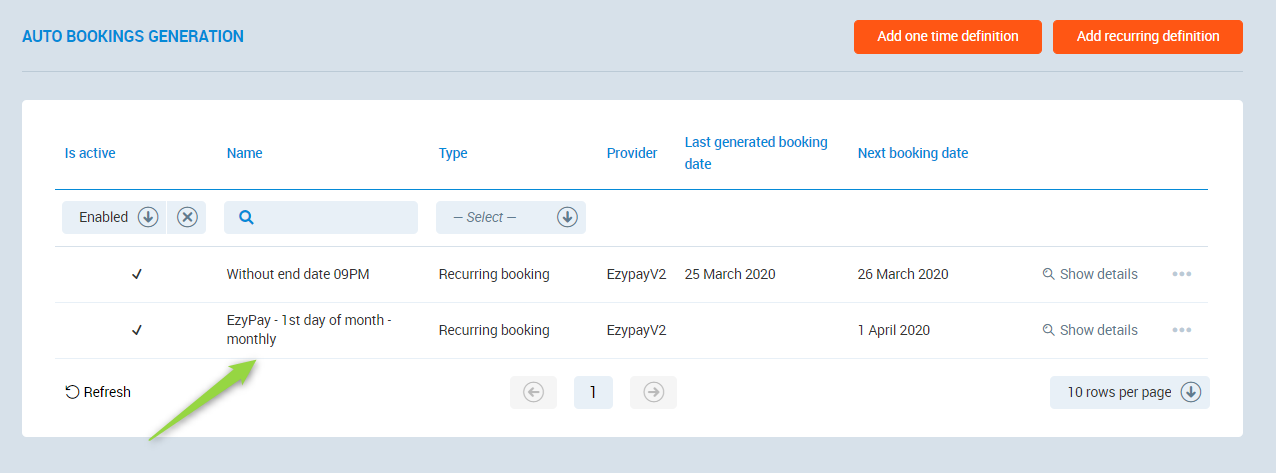The height and width of the screenshot is (473, 1276).
Task: Click the clear filter X icon
Action: [187, 217]
